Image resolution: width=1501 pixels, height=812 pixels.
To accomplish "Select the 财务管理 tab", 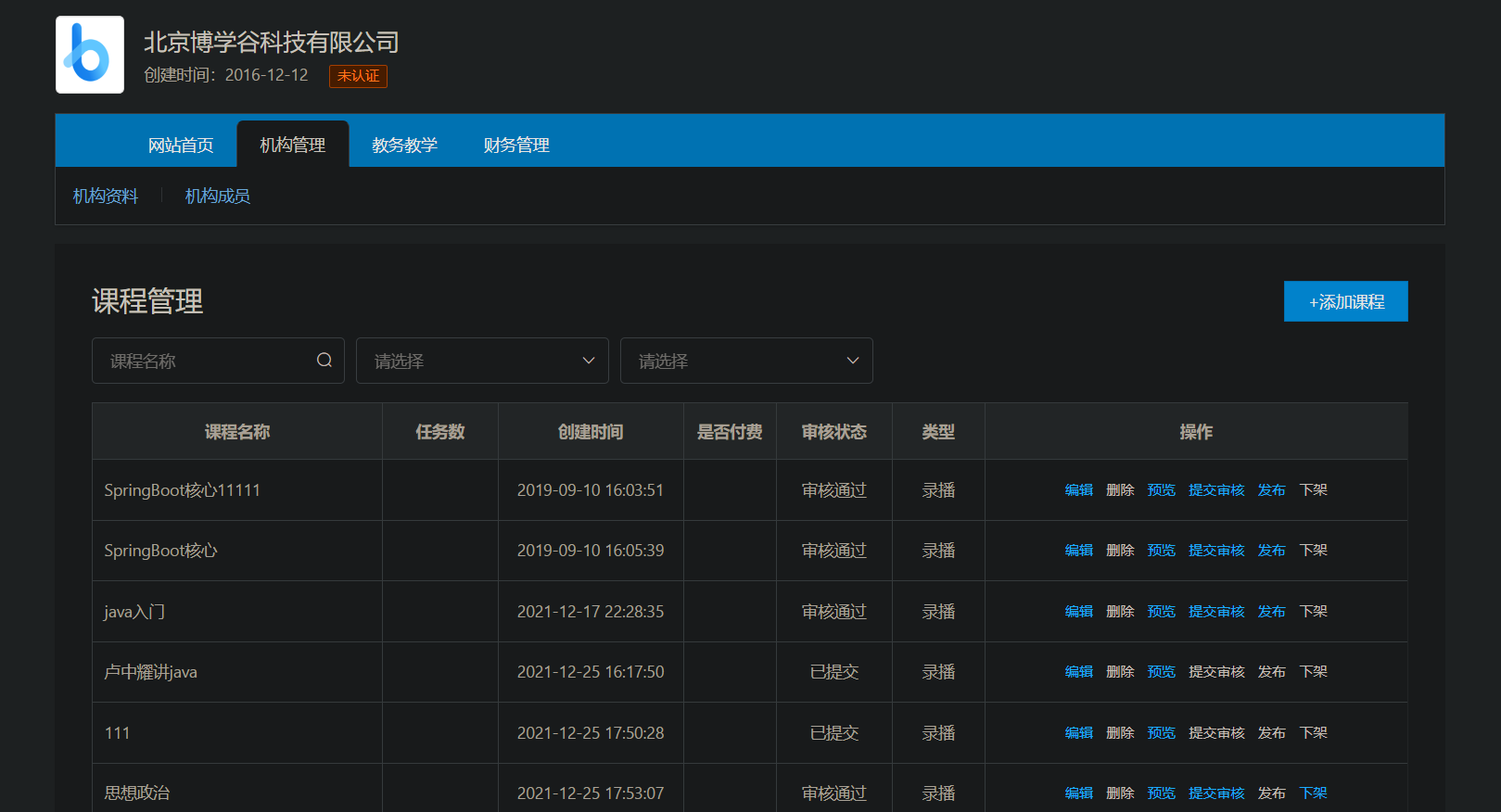I will pyautogui.click(x=516, y=145).
